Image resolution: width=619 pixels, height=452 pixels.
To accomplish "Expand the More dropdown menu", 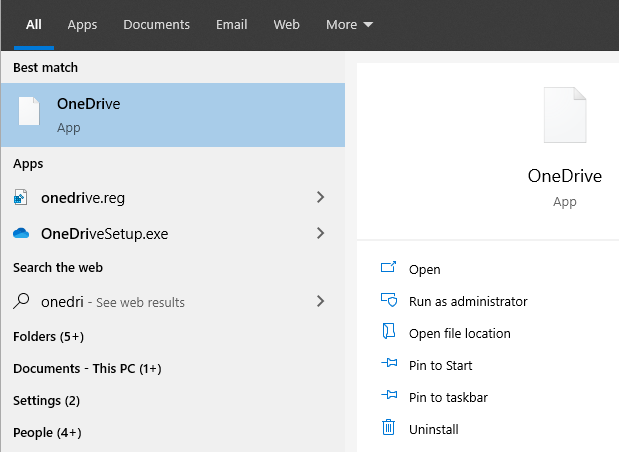I will pos(349,25).
